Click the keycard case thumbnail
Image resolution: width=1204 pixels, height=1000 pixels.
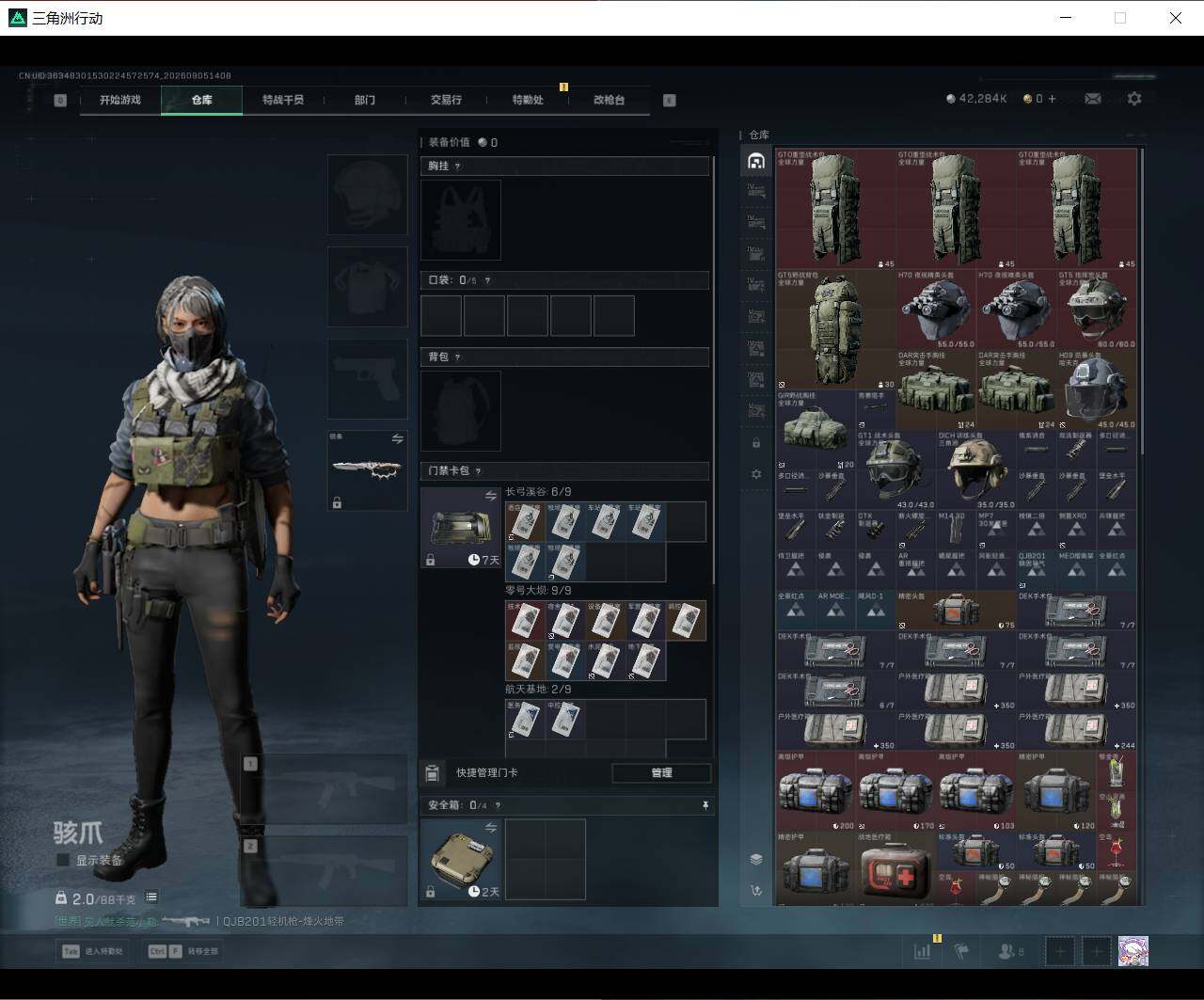[x=461, y=527]
